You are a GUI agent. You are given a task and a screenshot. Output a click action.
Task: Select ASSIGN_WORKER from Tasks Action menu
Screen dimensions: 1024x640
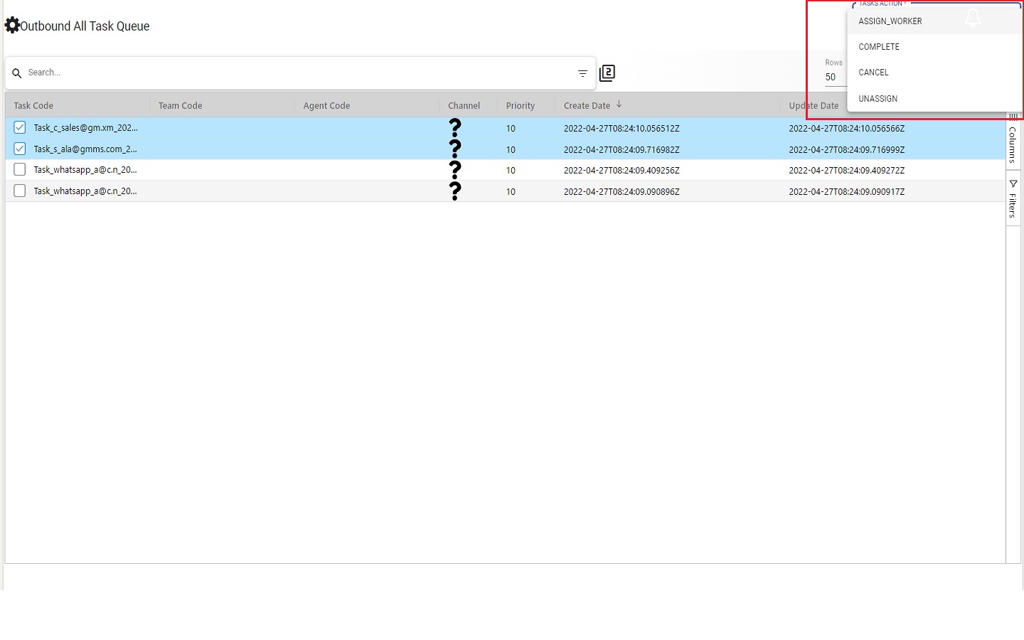(890, 21)
